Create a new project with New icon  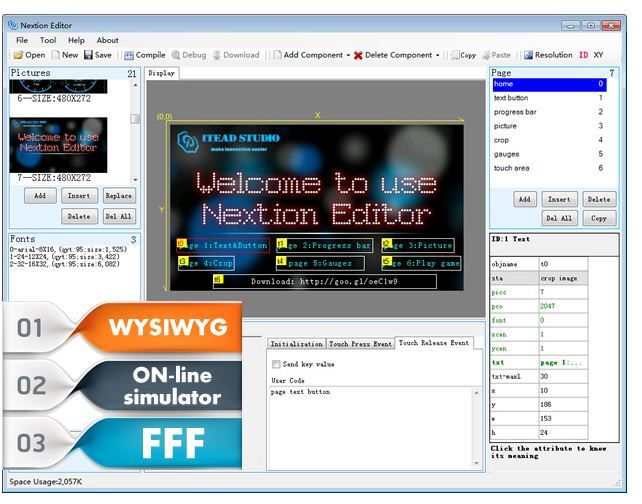pyautogui.click(x=65, y=55)
